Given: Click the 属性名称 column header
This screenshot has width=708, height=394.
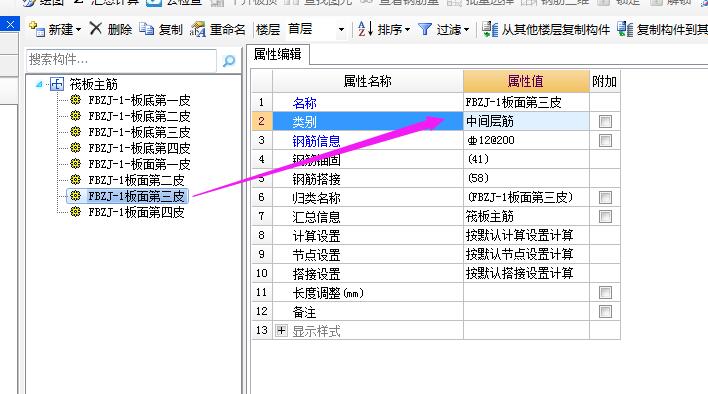Looking at the screenshot, I should [x=368, y=82].
